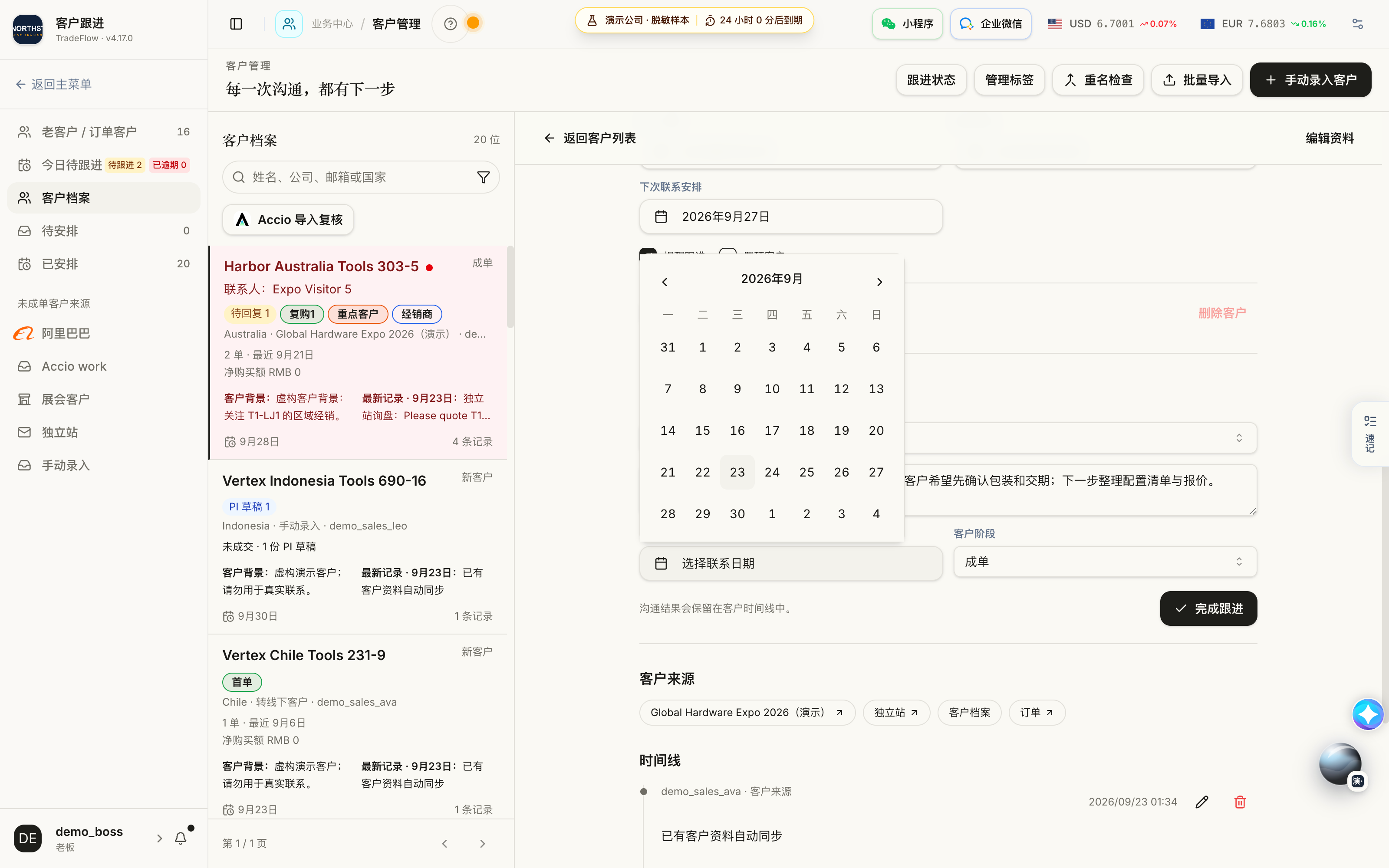The height and width of the screenshot is (868, 1389).
Task: Click the DE user avatar
Action: (x=27, y=838)
